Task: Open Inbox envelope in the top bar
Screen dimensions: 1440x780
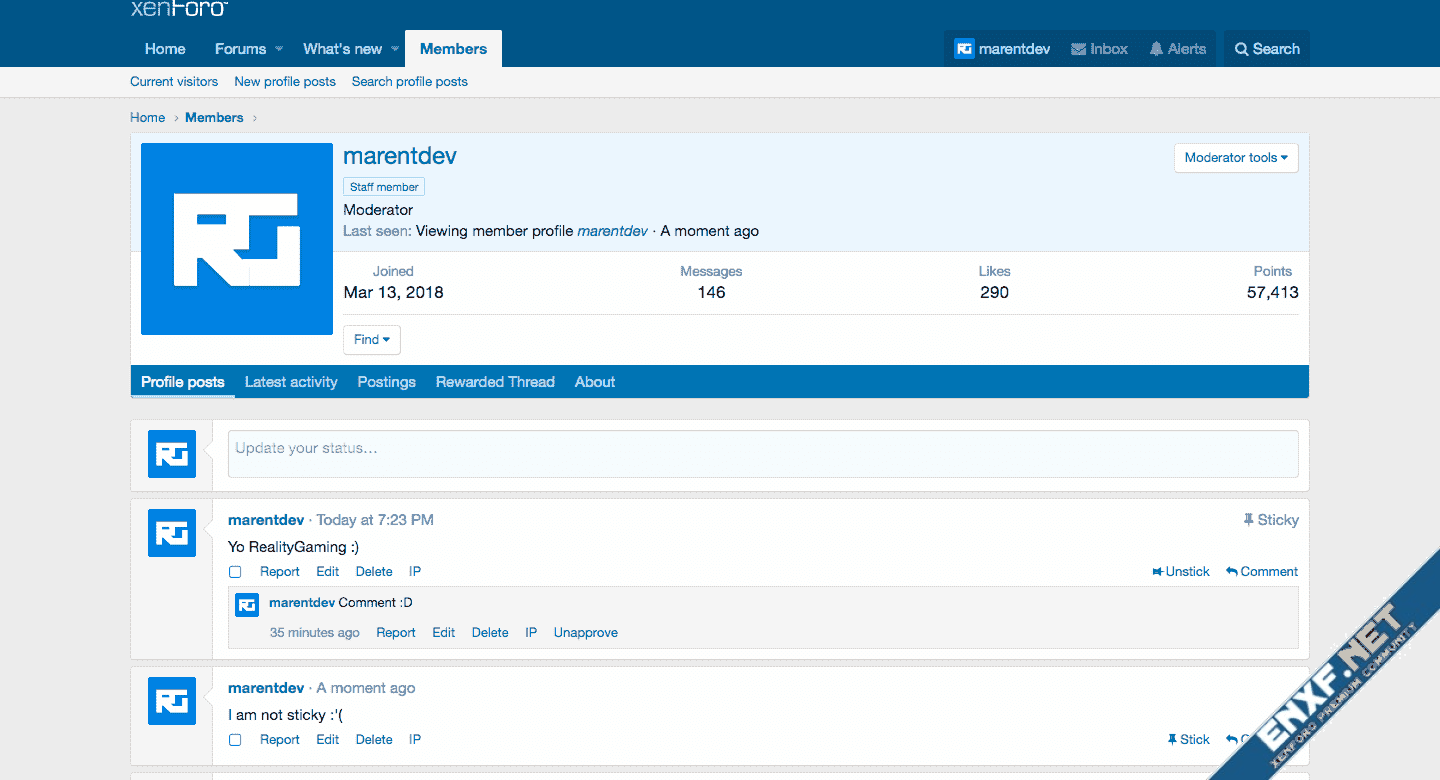Action: pyautogui.click(x=1079, y=49)
